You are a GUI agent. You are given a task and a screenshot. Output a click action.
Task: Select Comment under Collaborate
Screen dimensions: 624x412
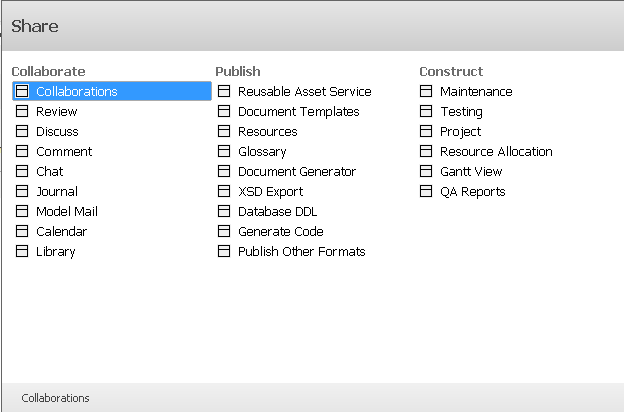(64, 152)
